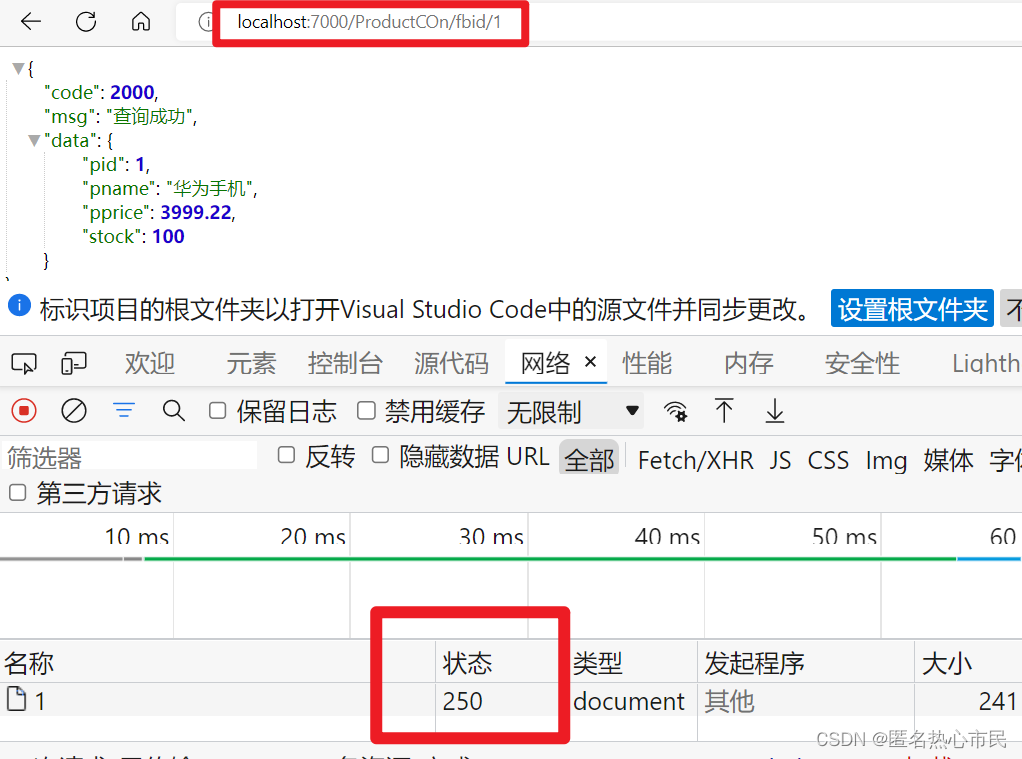Image resolution: width=1022 pixels, height=759 pixels.
Task: Open the network conditions settings icon
Action: pyautogui.click(x=676, y=411)
